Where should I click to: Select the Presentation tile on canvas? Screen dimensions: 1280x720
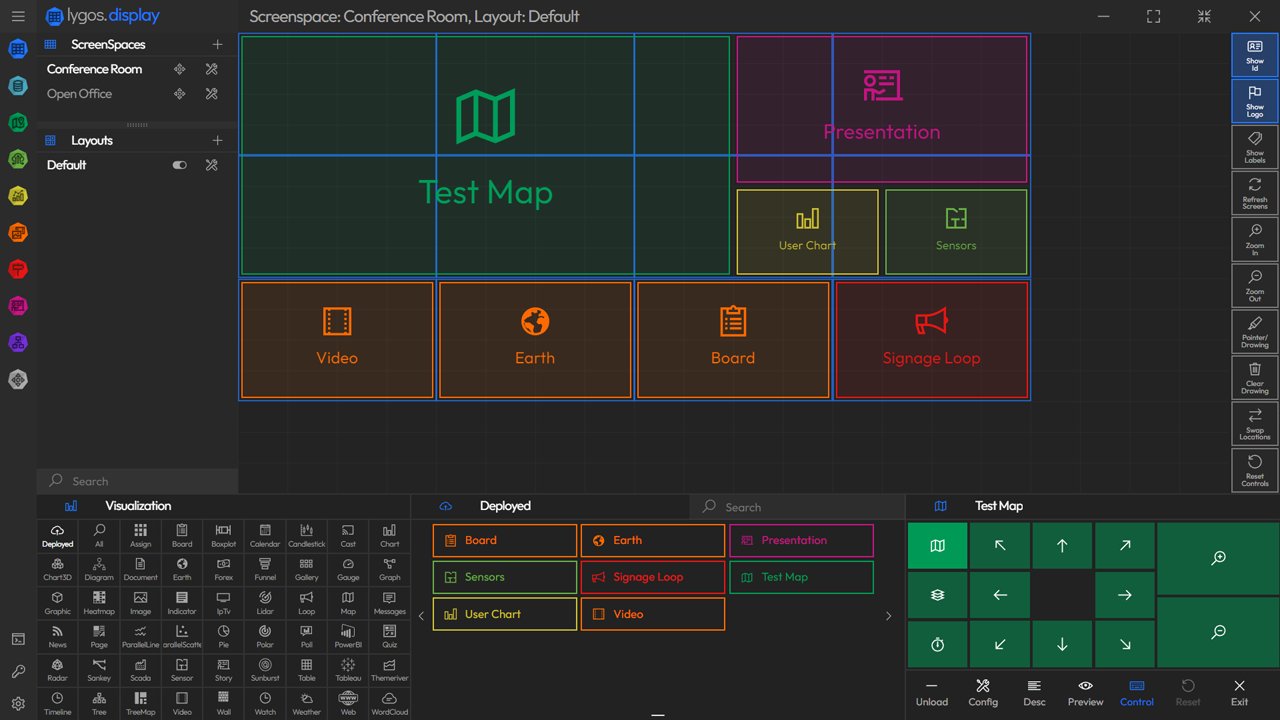882,109
